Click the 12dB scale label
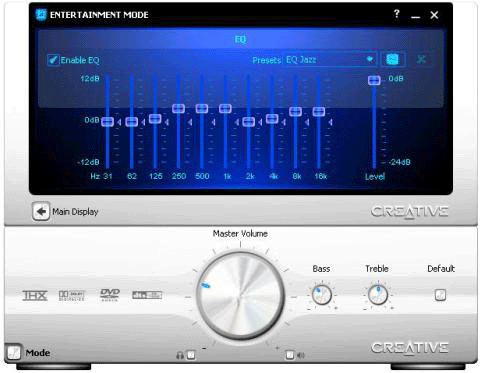The height and width of the screenshot is (373, 486). (x=90, y=79)
